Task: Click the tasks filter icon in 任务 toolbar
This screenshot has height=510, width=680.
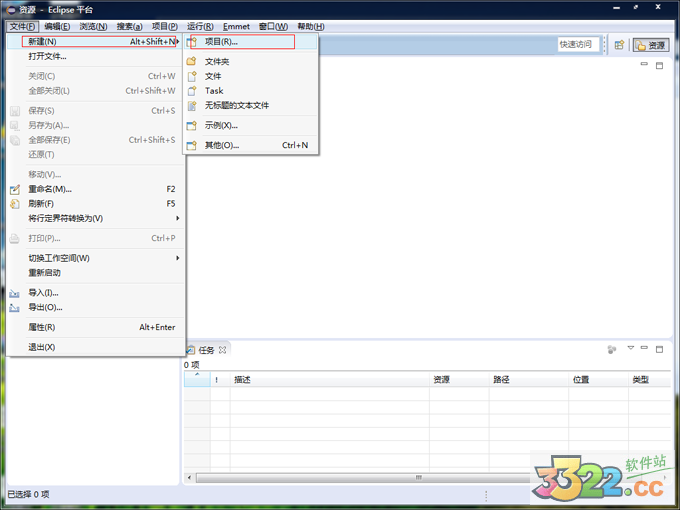Action: pos(611,349)
